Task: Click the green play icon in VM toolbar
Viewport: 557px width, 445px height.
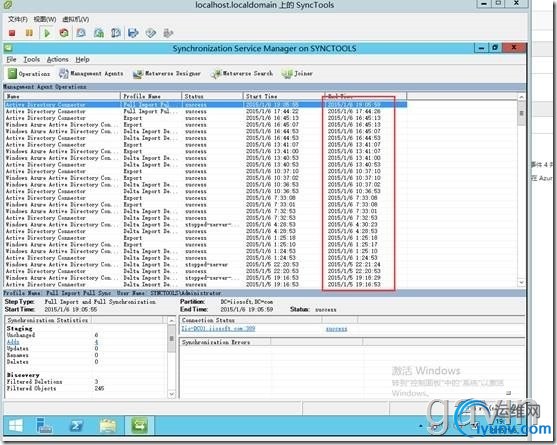Action: [47, 33]
